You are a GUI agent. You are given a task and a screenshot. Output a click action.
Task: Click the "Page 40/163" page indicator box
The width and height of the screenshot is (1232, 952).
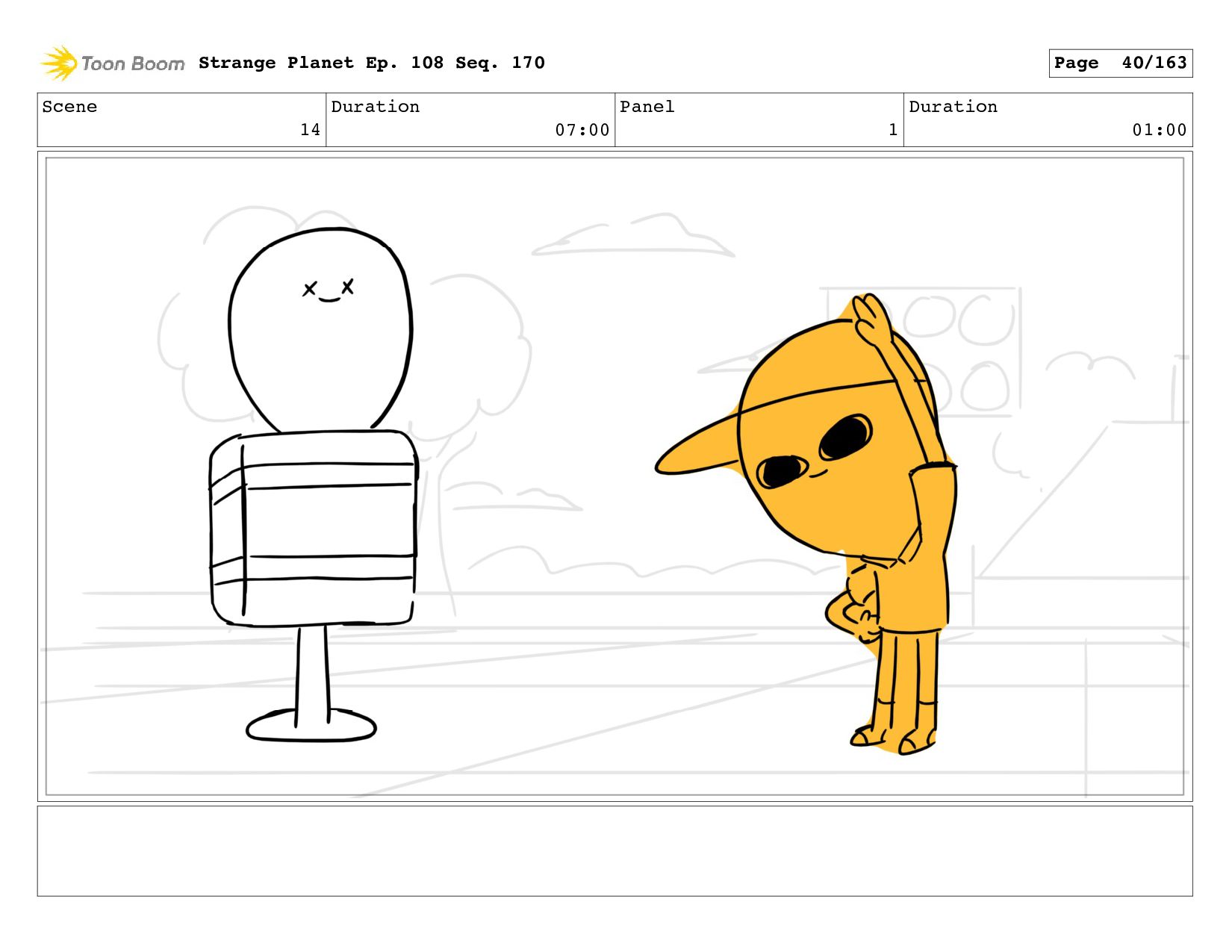[1120, 63]
